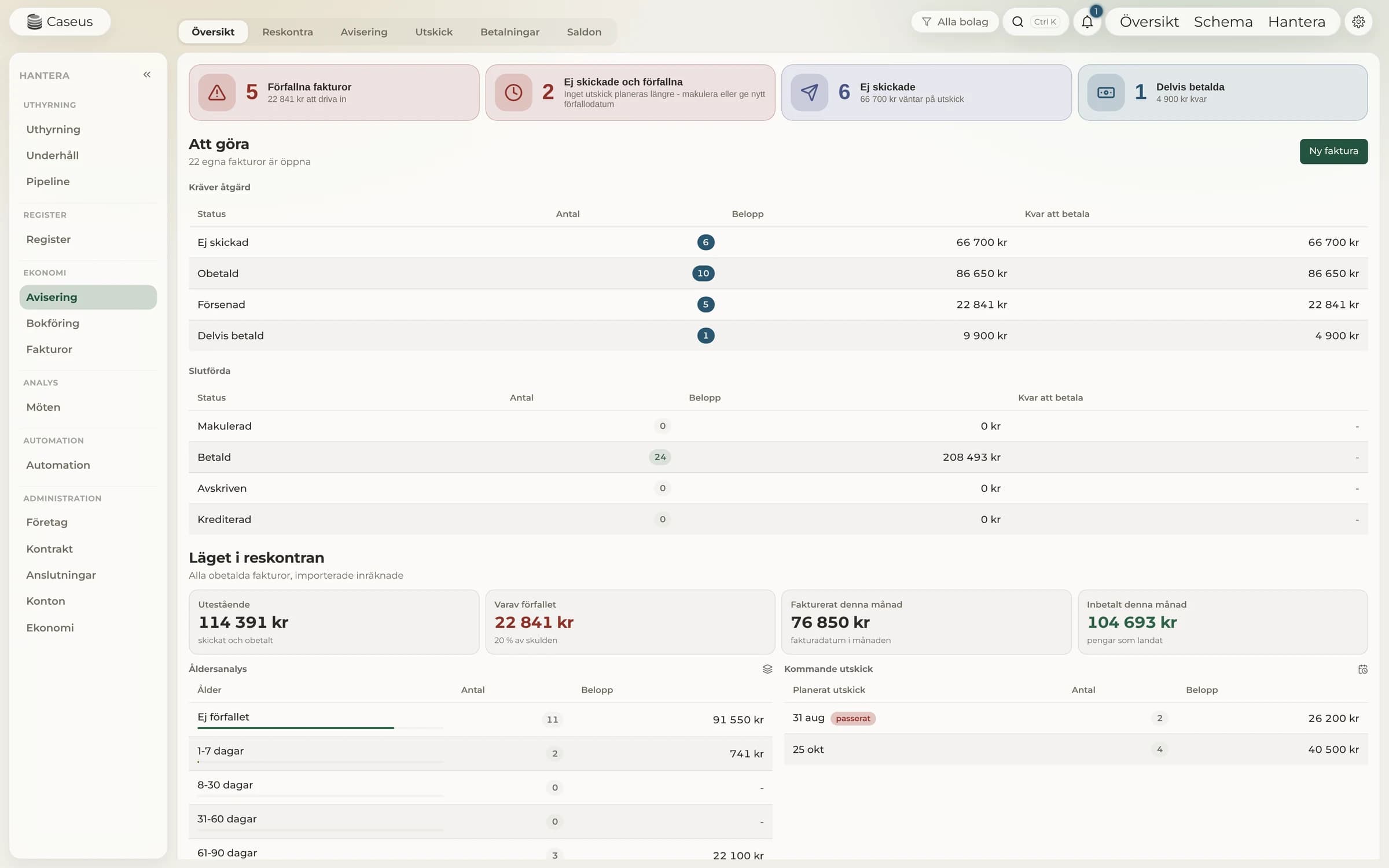This screenshot has height=868, width=1389.
Task: Open Anslutningar in the sidebar
Action: click(x=88, y=575)
